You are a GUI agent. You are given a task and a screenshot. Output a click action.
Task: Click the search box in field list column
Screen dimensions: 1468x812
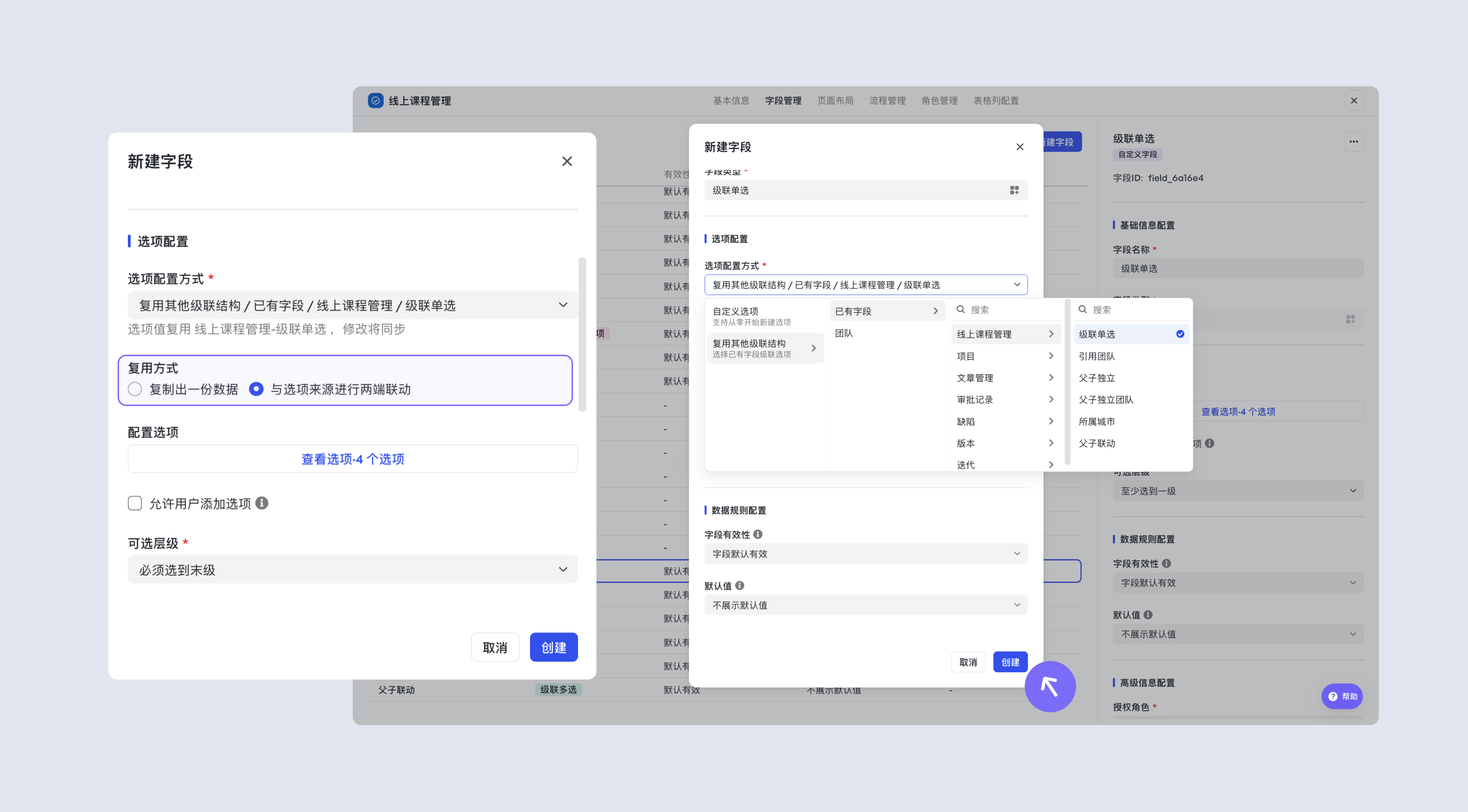[1131, 310]
